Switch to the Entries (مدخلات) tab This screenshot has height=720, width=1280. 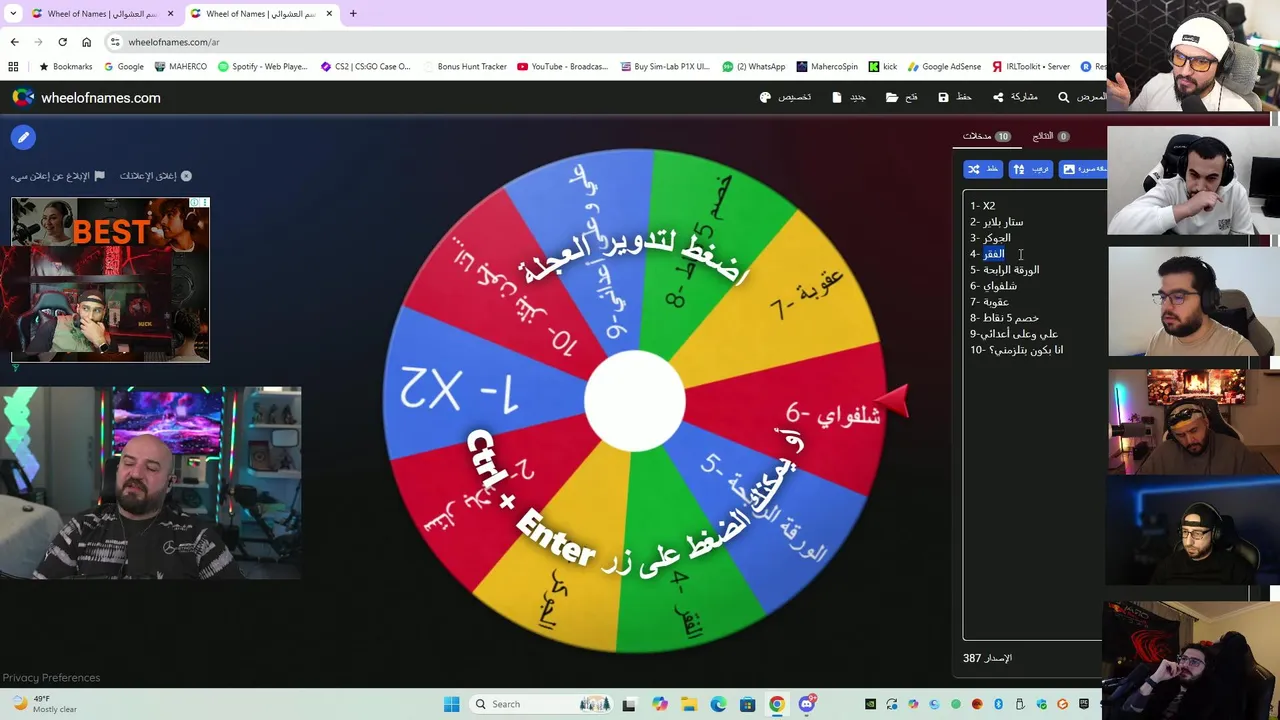coord(987,136)
